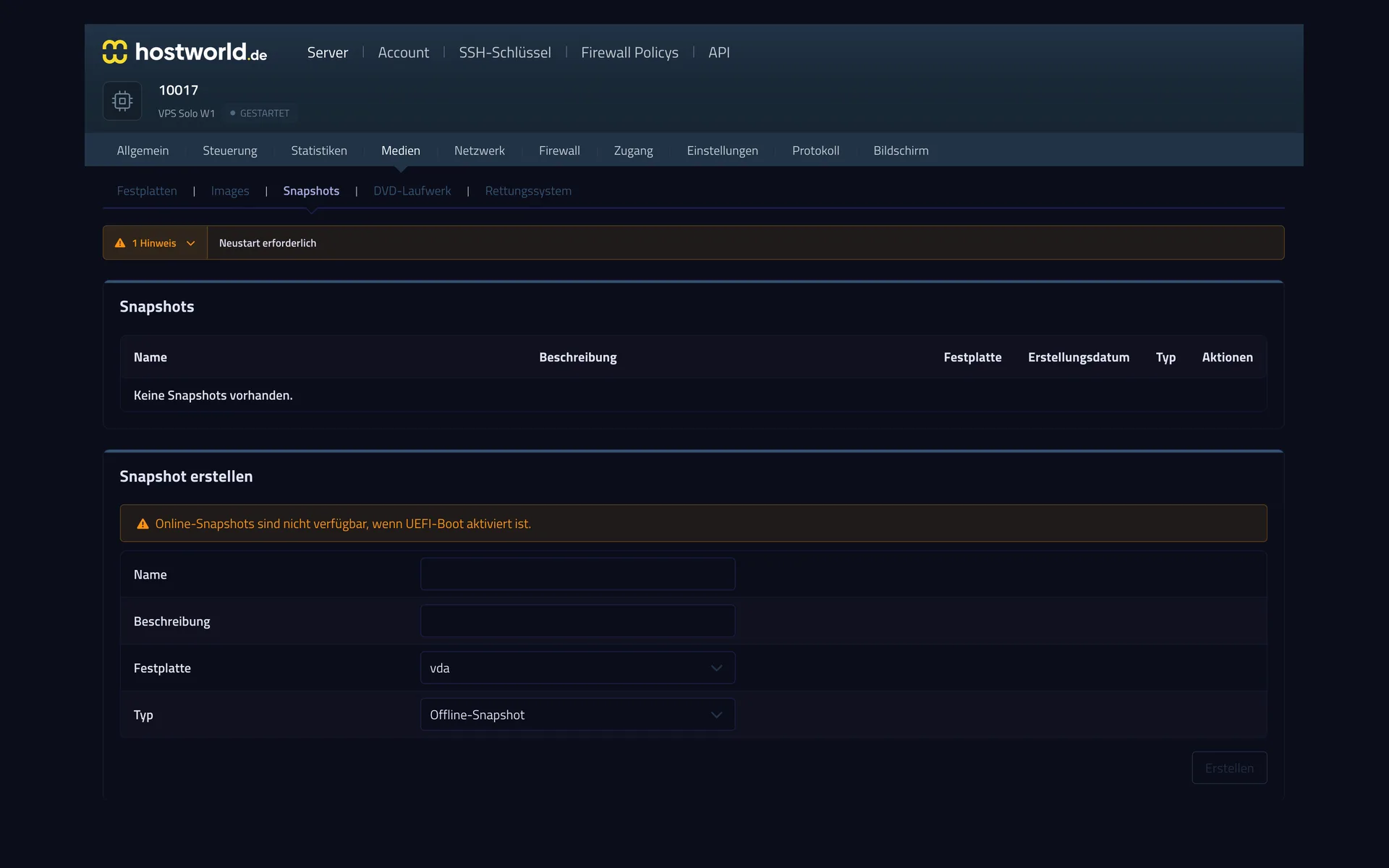
Task: Click the Name column header
Action: [x=150, y=357]
